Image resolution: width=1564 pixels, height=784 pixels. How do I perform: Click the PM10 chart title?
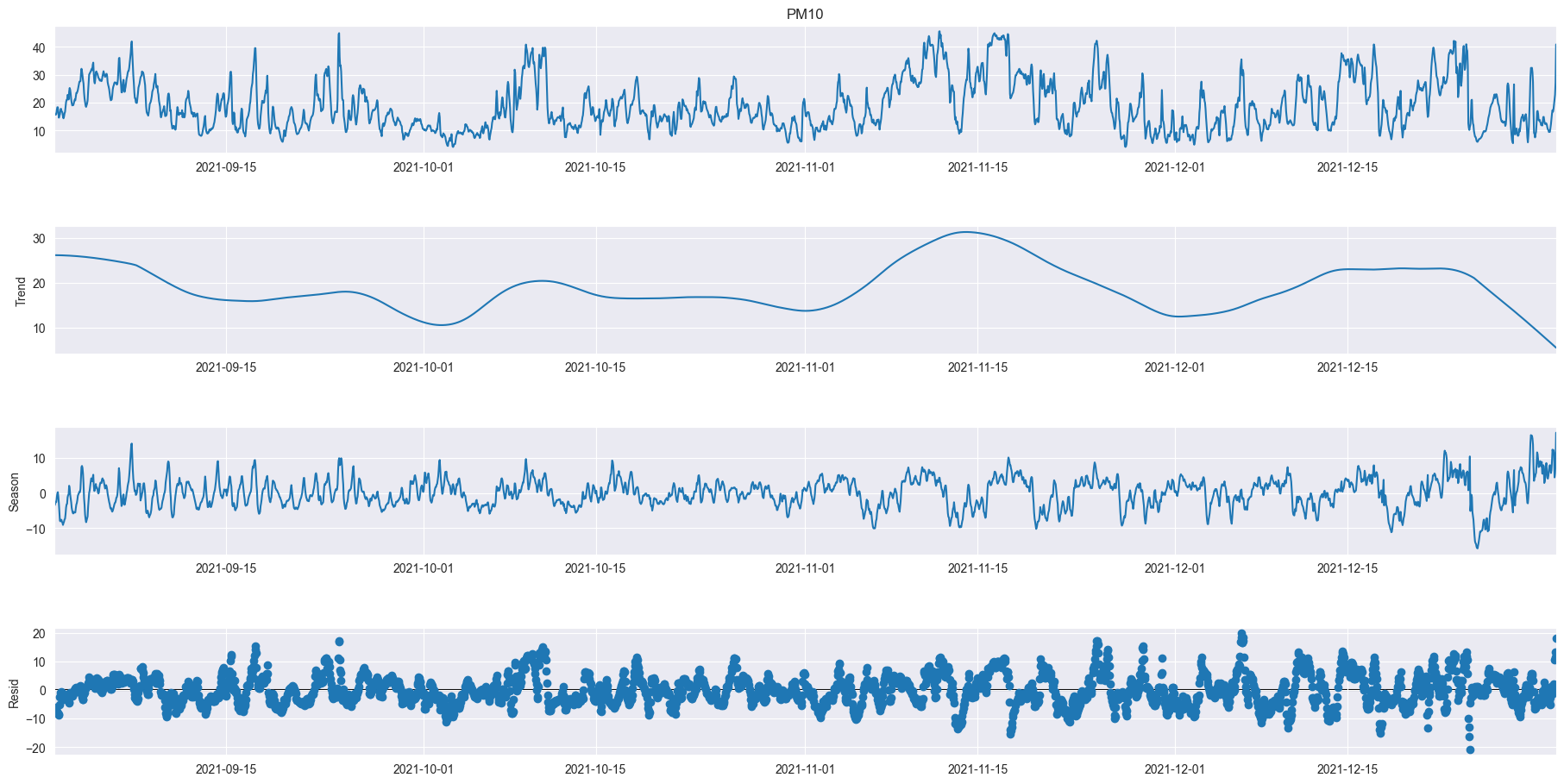pos(805,14)
